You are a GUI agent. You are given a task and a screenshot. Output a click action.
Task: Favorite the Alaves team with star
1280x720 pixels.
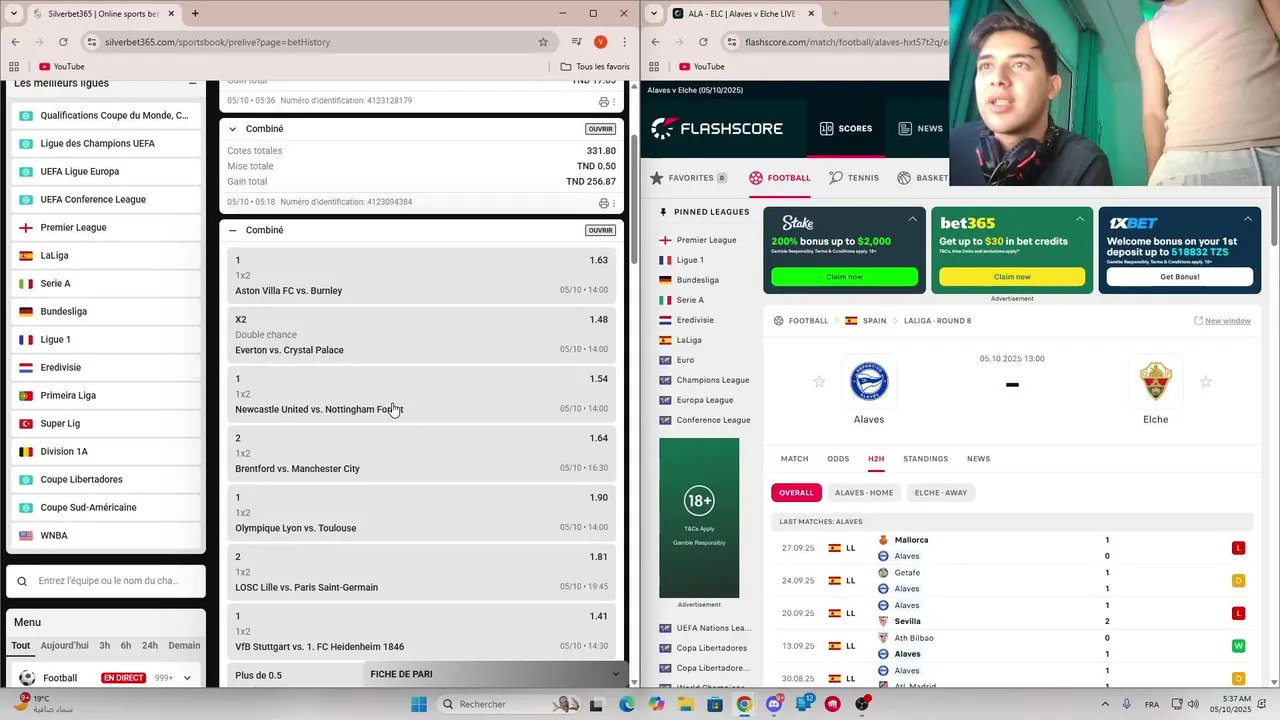(x=819, y=381)
